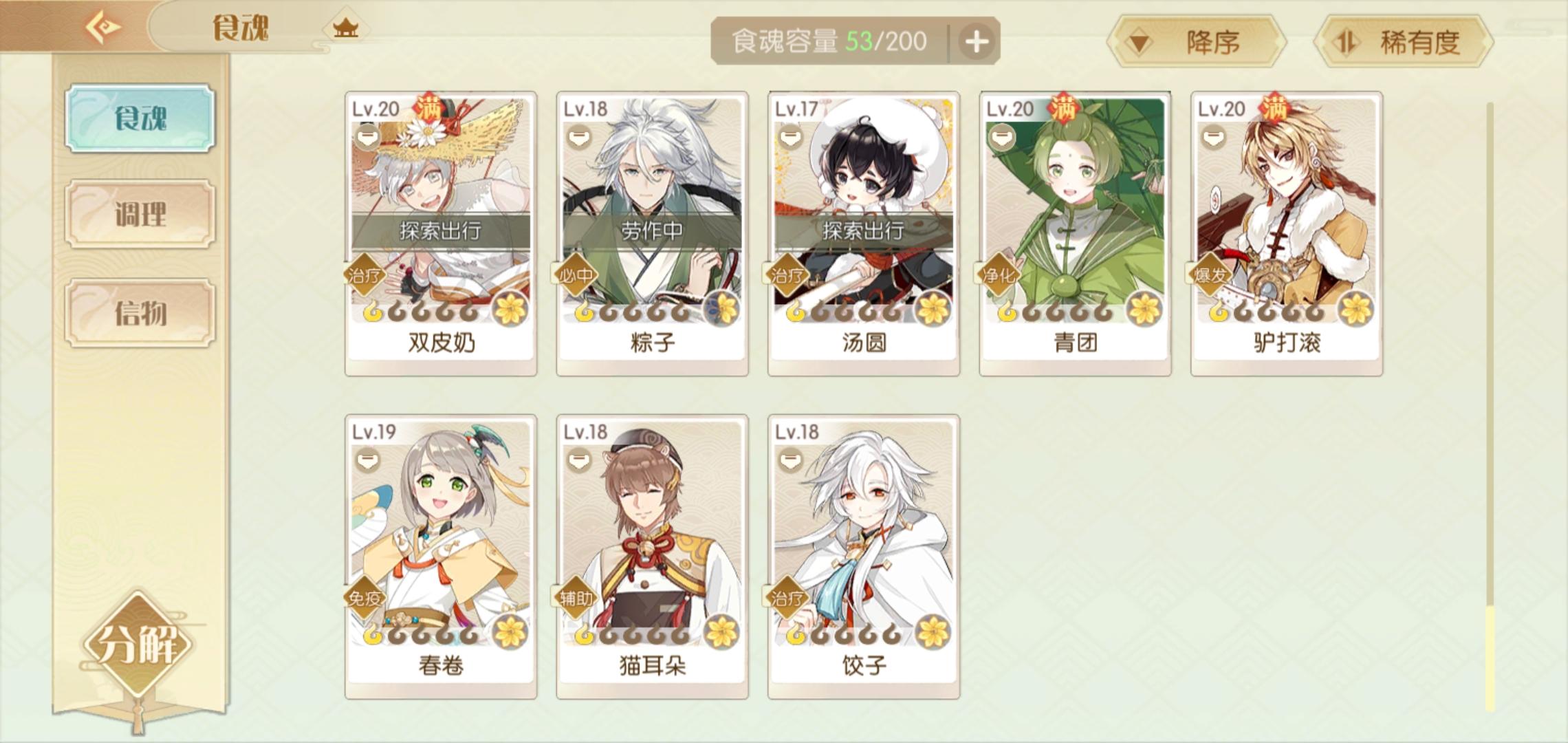This screenshot has height=743, width=1568.
Task: Click the flower badge on 粽子 card
Action: (721, 309)
